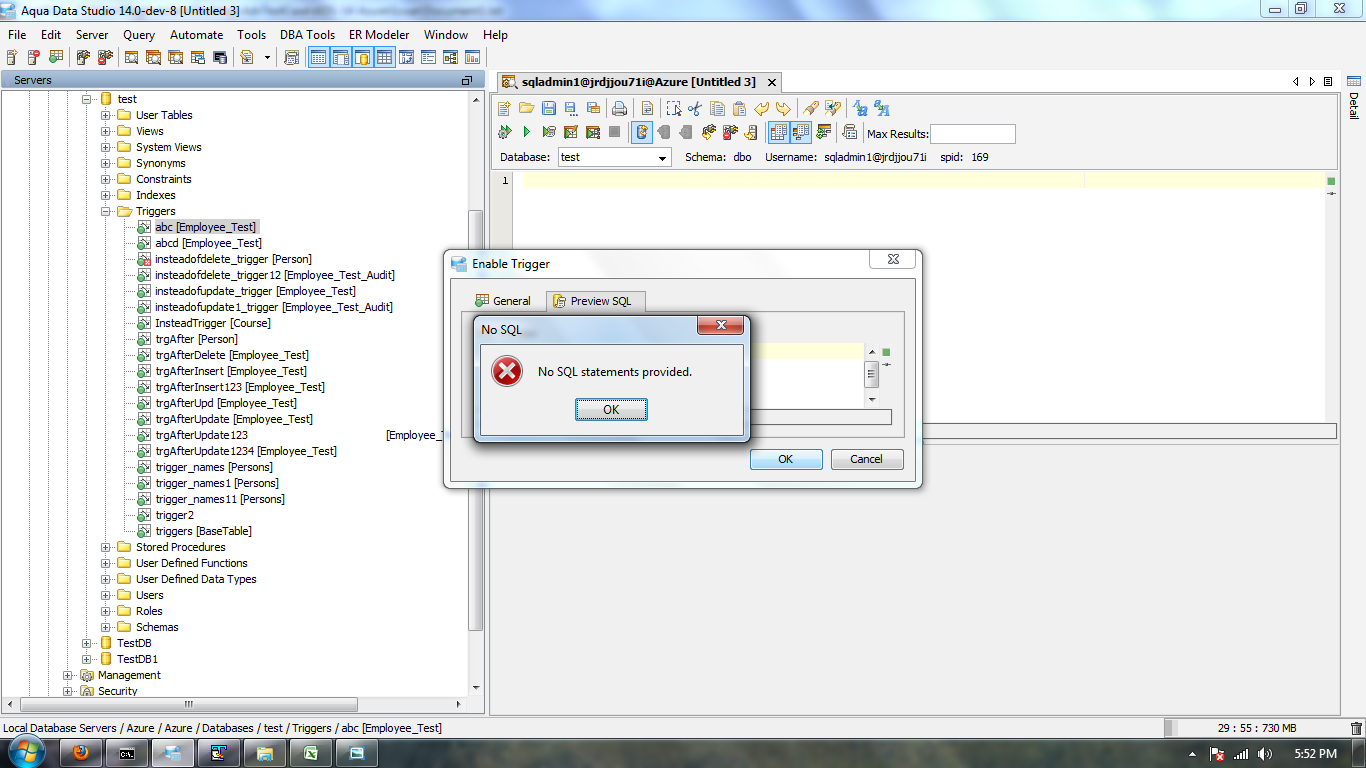This screenshot has width=1366, height=768.
Task: Click the Cut scissors icon
Action: tap(695, 108)
